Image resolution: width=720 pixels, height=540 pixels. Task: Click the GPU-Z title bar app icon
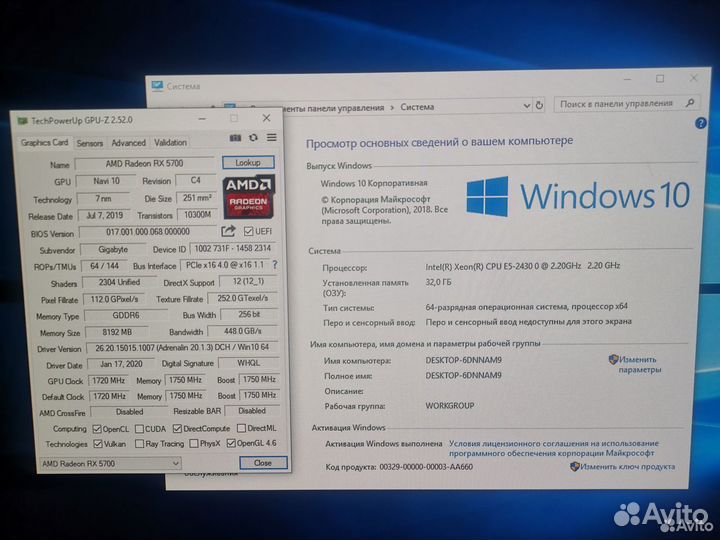coord(22,121)
